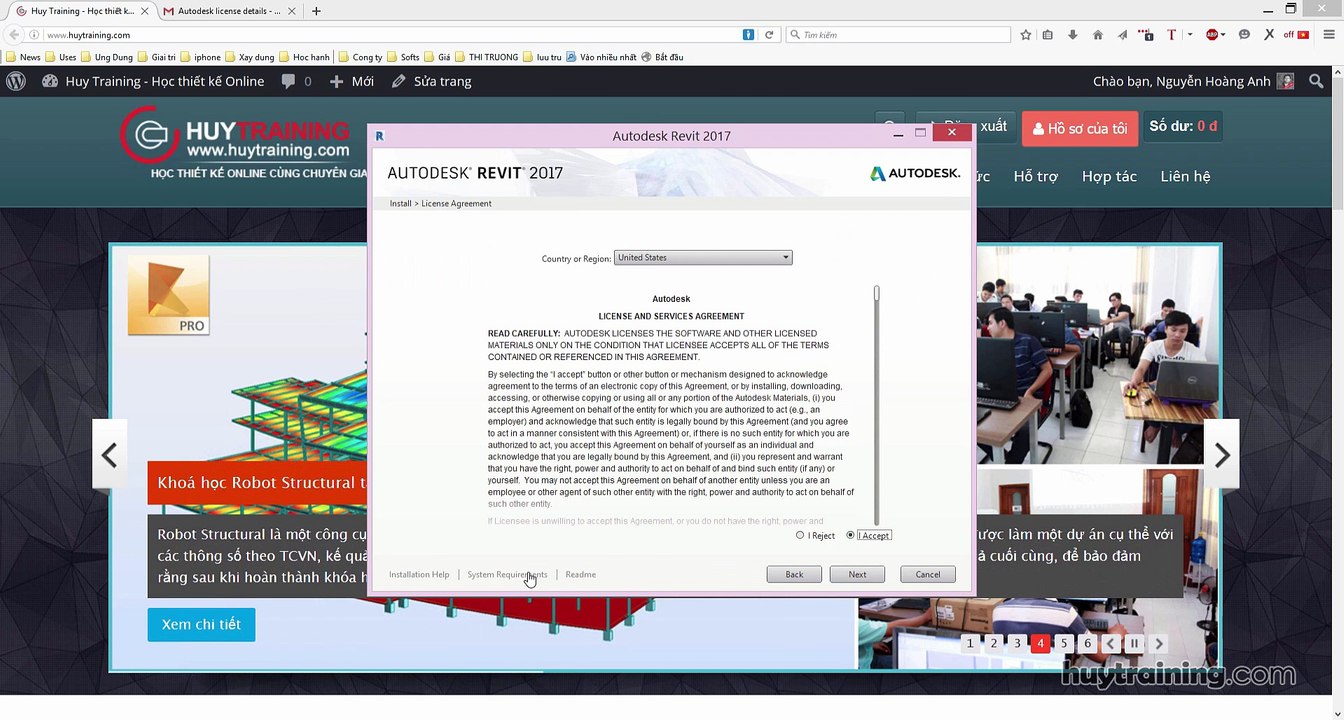Viewport: 1344px width, 720px height.
Task: Open the Hoc hanh bookmark folder
Action: tap(304, 57)
